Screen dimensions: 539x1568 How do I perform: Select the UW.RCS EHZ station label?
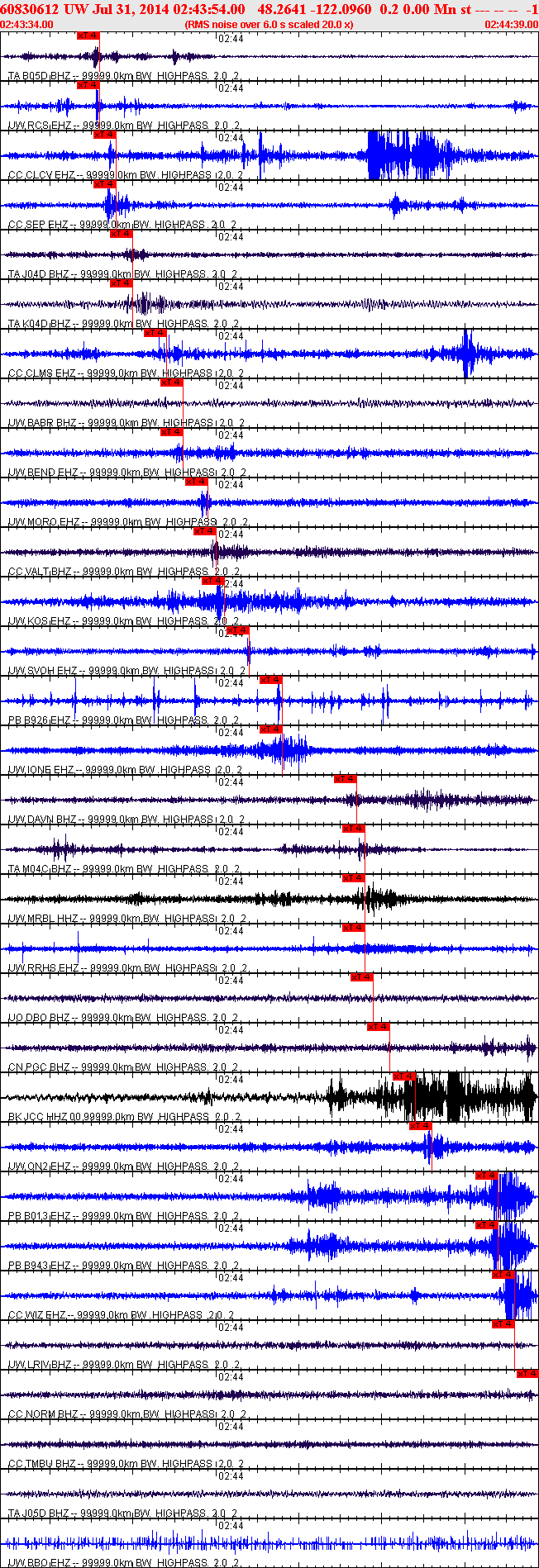124,126
